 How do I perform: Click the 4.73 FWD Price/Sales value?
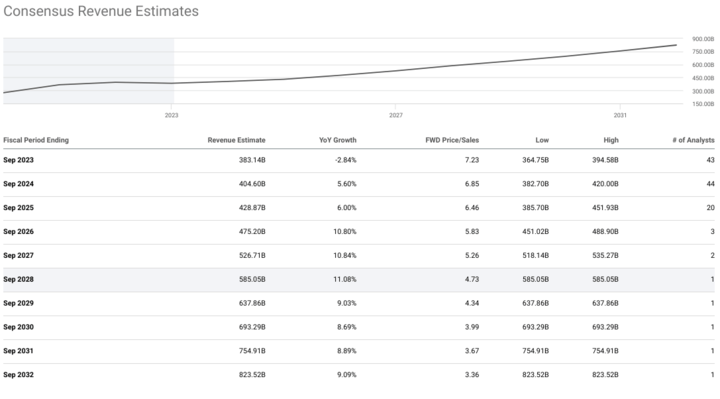pyautogui.click(x=472, y=280)
